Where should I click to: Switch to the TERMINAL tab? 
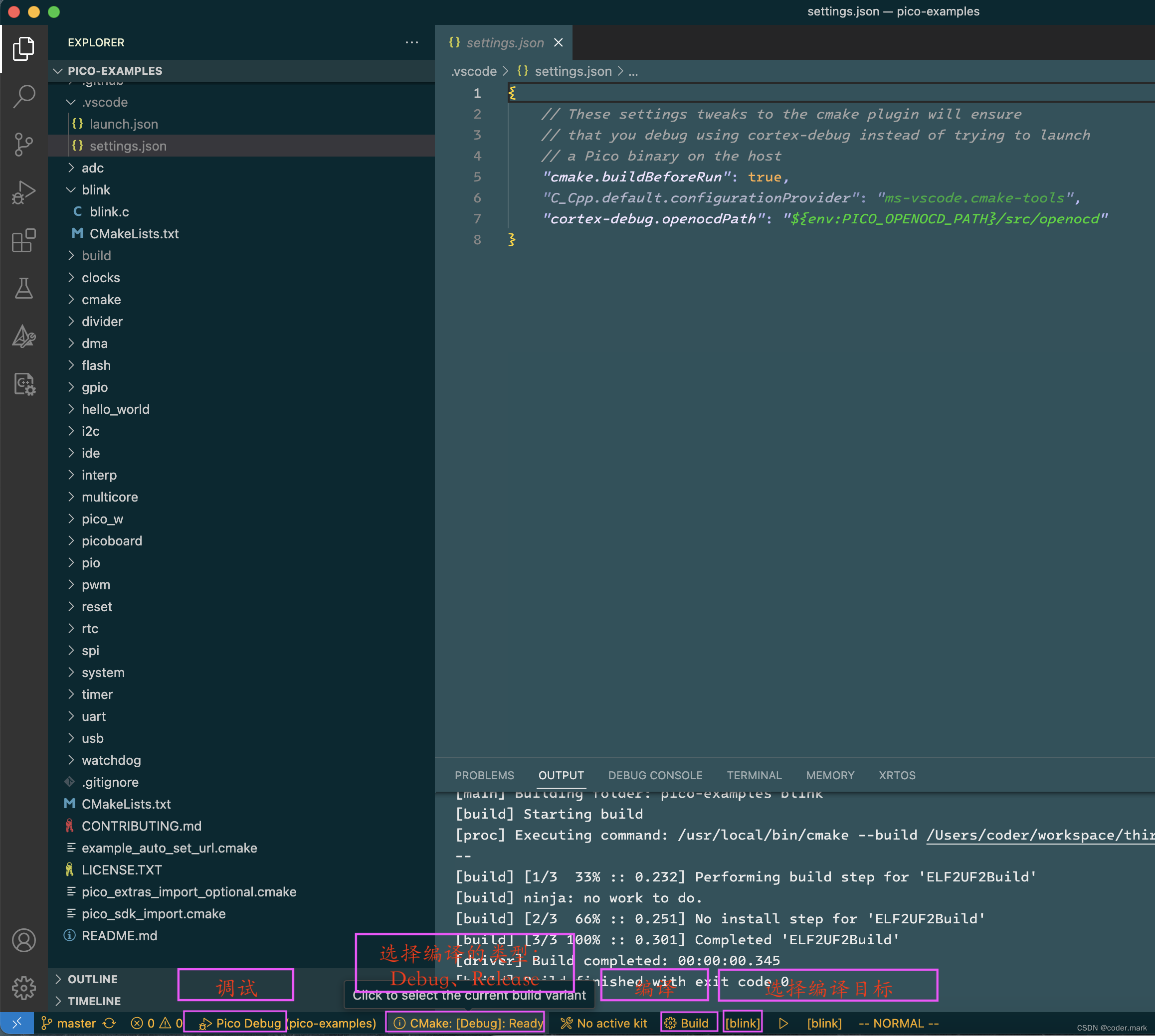pos(754,775)
